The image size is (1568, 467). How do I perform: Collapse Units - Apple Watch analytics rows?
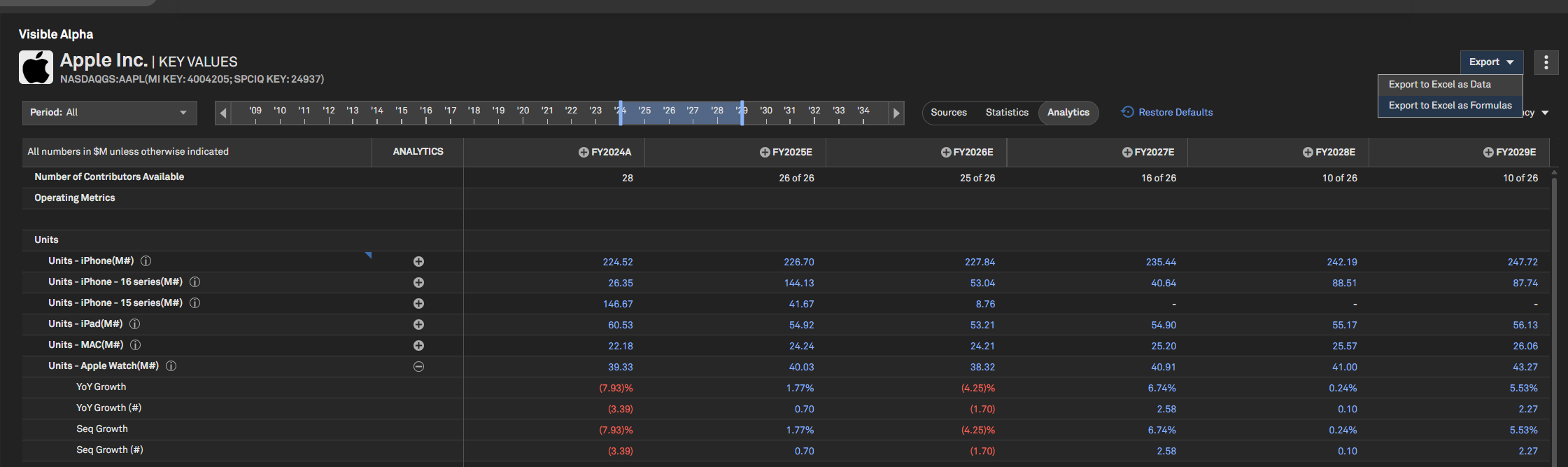click(x=418, y=366)
